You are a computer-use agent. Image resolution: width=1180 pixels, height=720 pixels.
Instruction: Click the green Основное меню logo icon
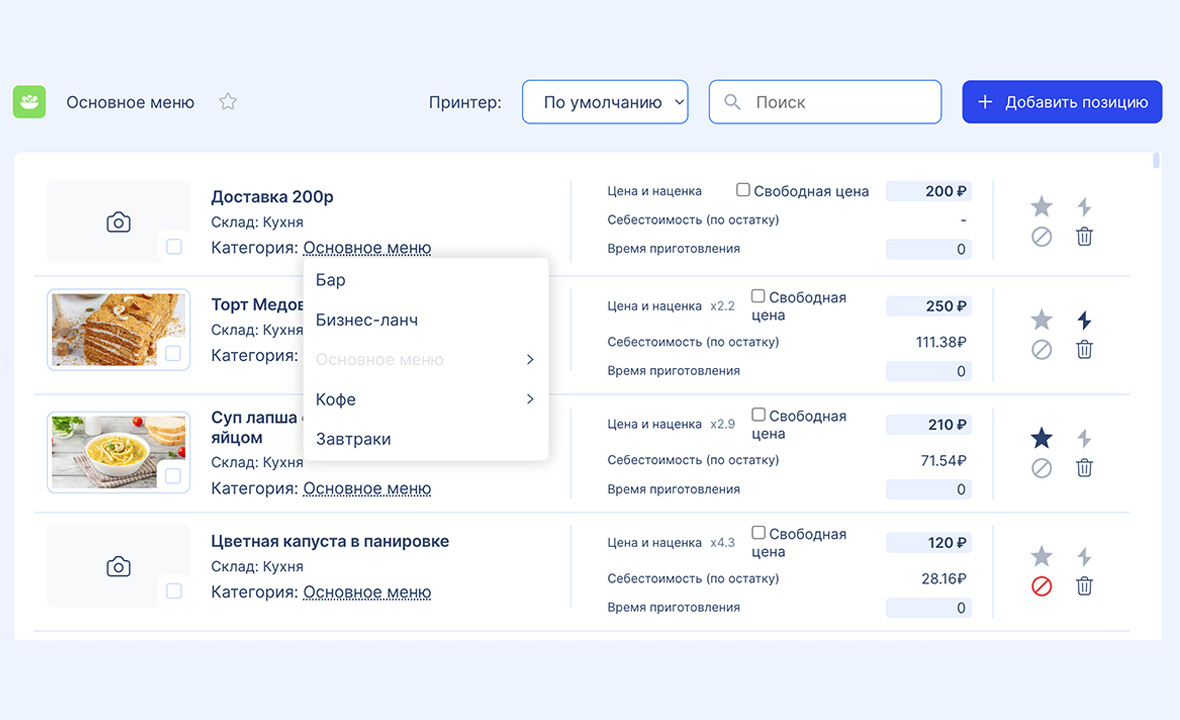click(29, 102)
